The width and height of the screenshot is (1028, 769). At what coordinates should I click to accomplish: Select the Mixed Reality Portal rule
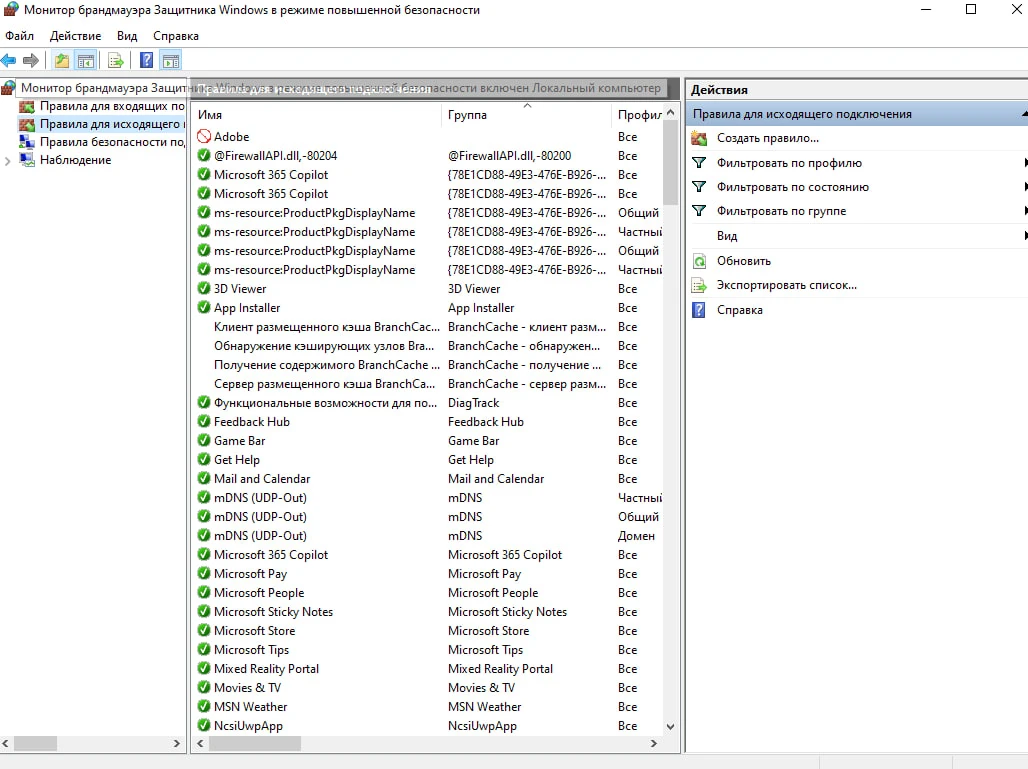tap(429, 669)
